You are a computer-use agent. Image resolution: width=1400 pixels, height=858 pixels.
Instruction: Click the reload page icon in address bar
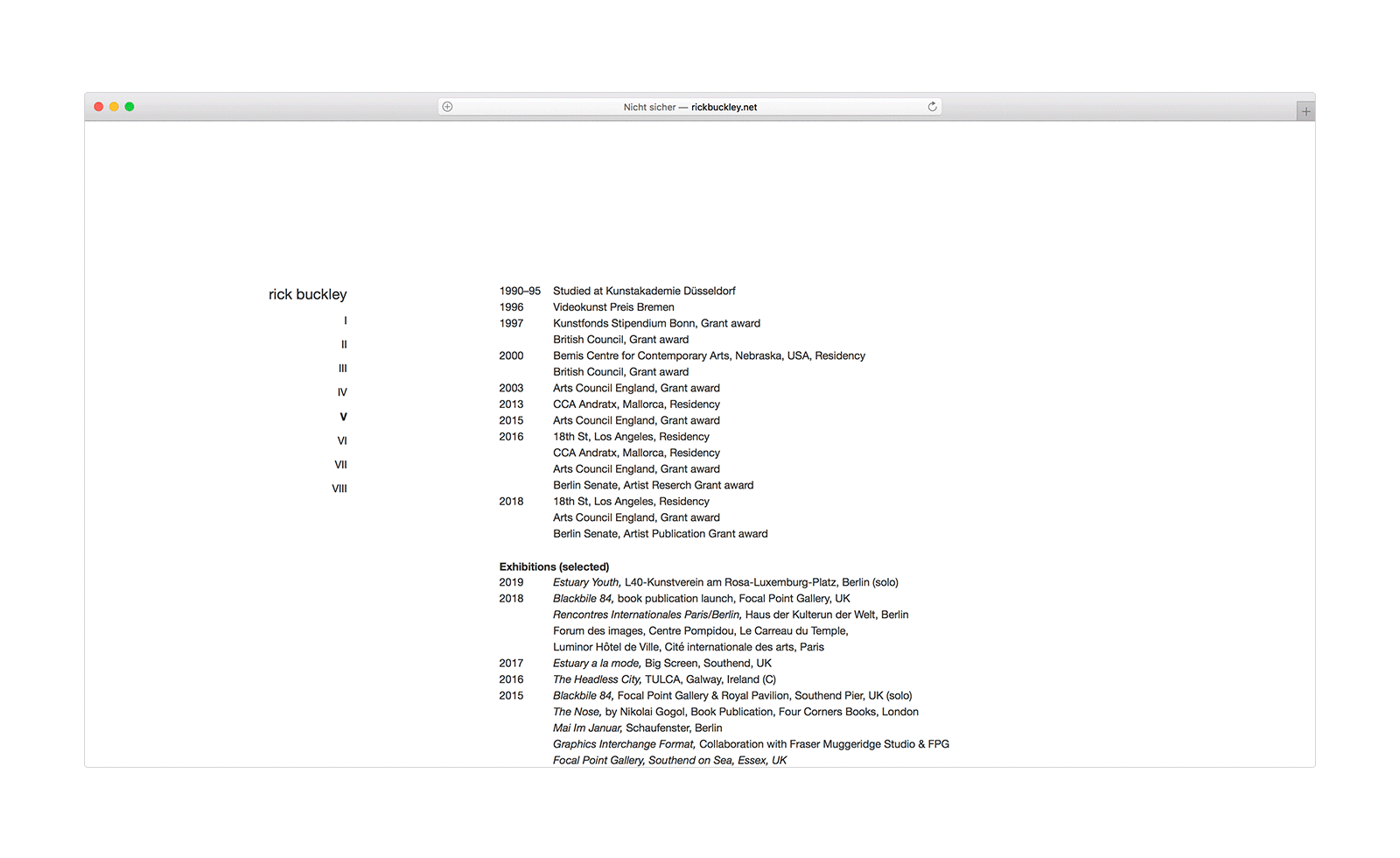[x=932, y=107]
